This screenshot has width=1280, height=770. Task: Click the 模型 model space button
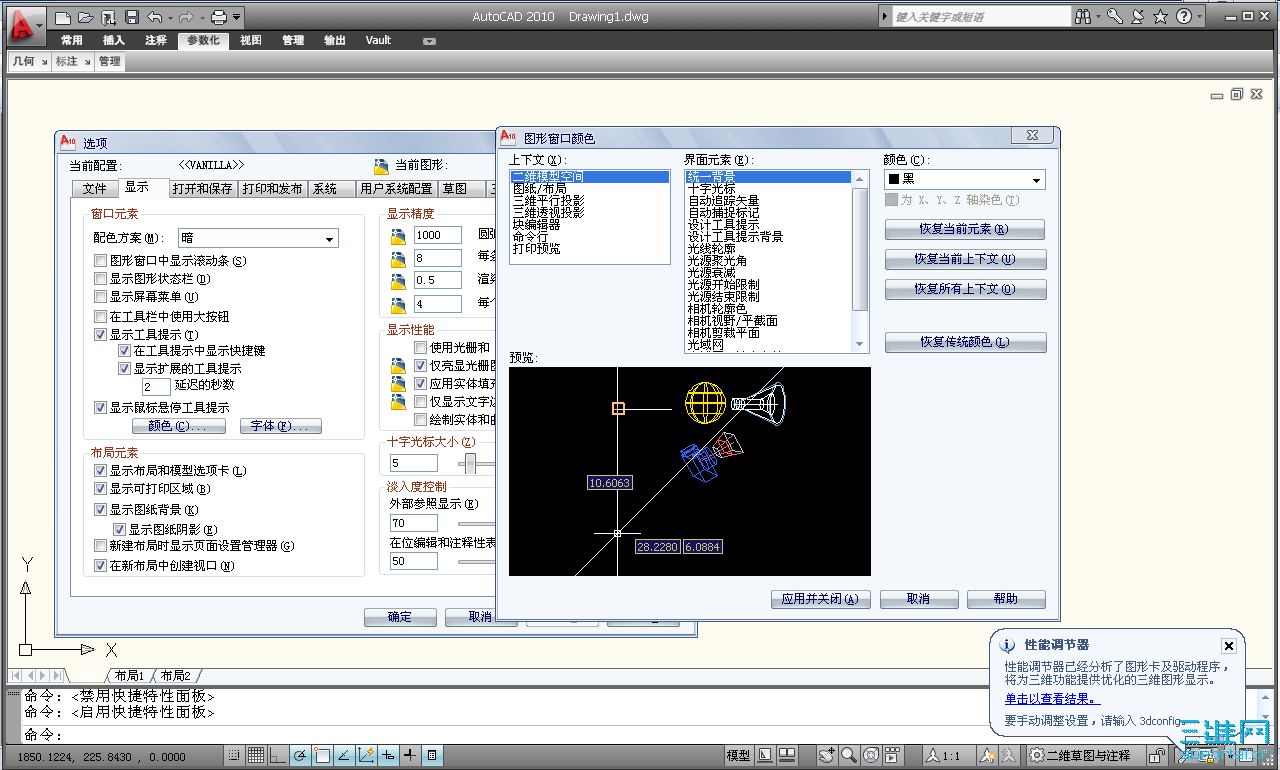pyautogui.click(x=739, y=755)
